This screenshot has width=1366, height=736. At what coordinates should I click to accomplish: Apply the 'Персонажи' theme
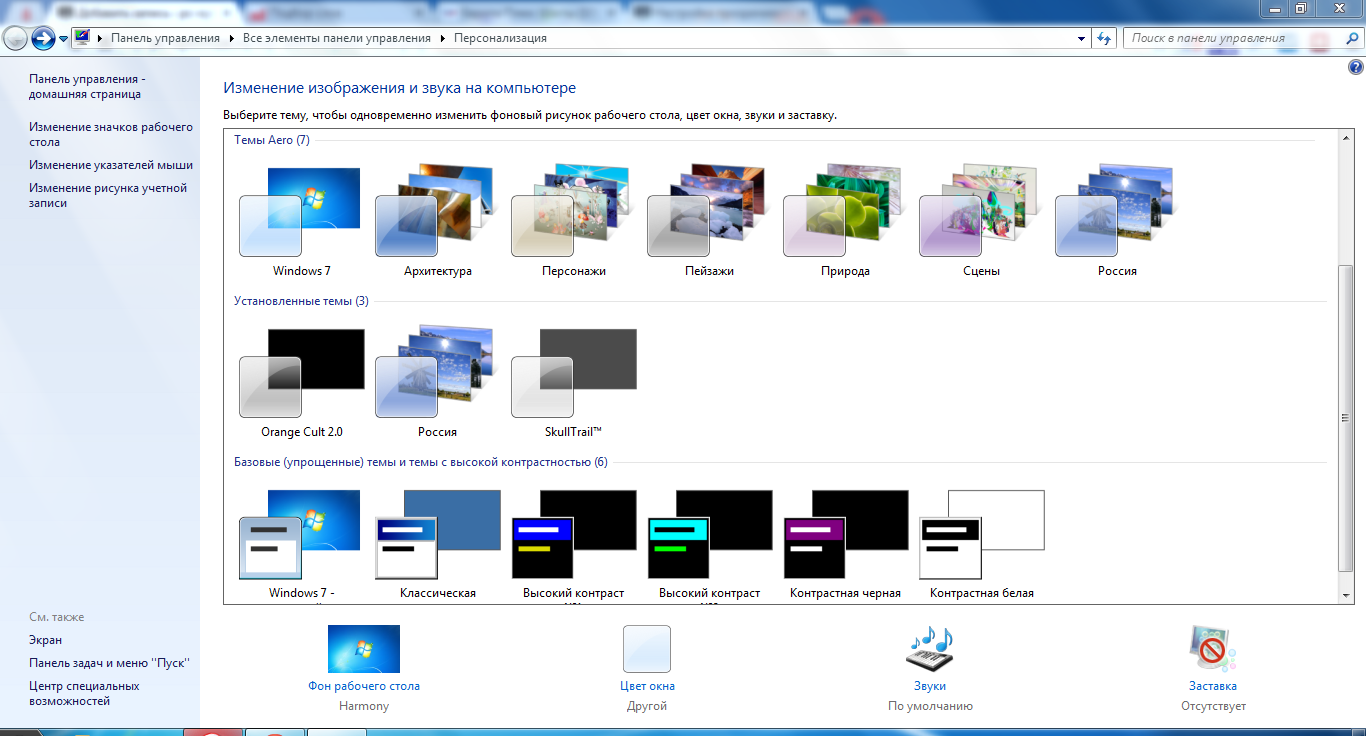[x=573, y=222]
